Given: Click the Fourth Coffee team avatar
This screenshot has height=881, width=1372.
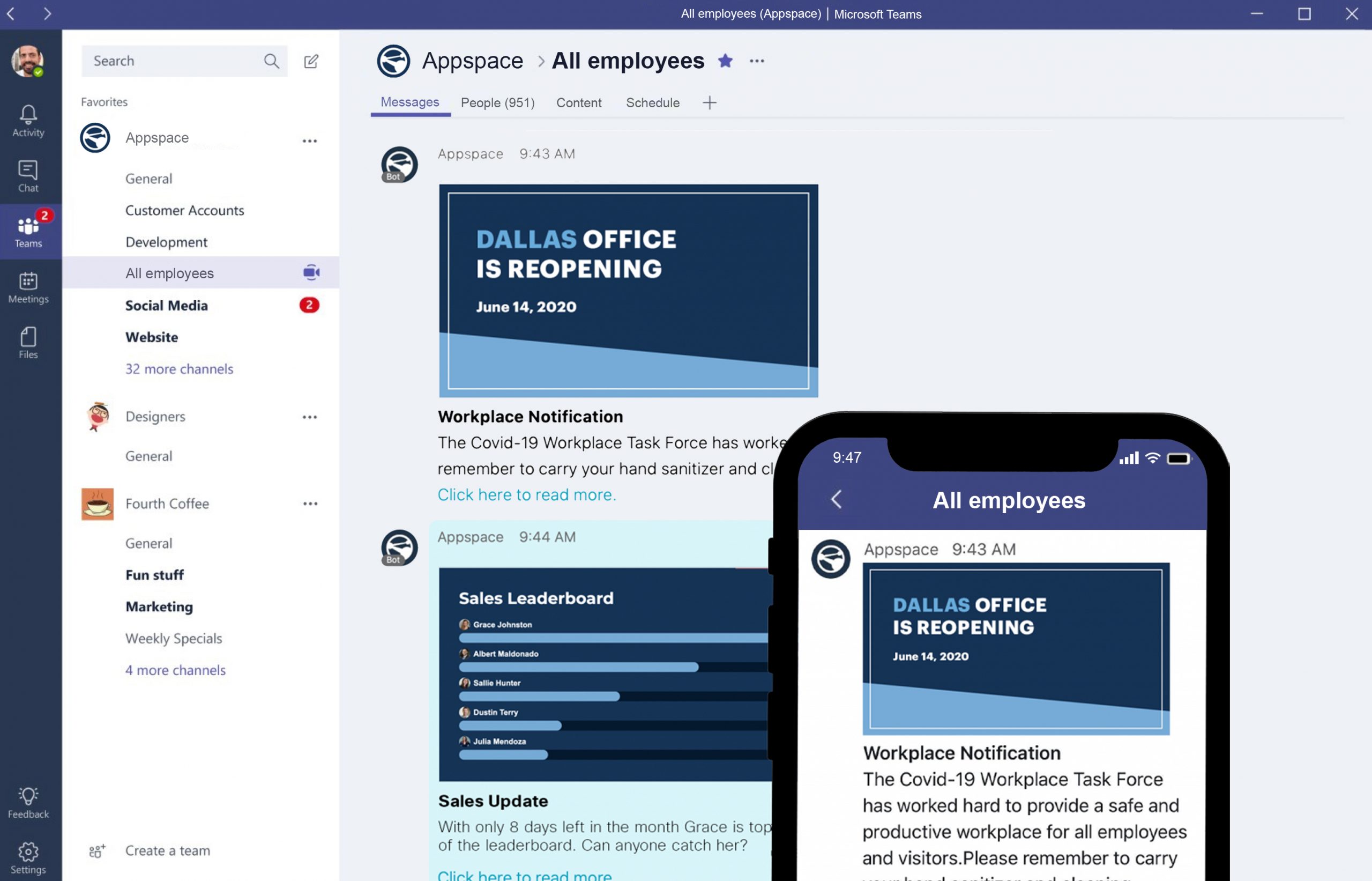Looking at the screenshot, I should [x=97, y=504].
